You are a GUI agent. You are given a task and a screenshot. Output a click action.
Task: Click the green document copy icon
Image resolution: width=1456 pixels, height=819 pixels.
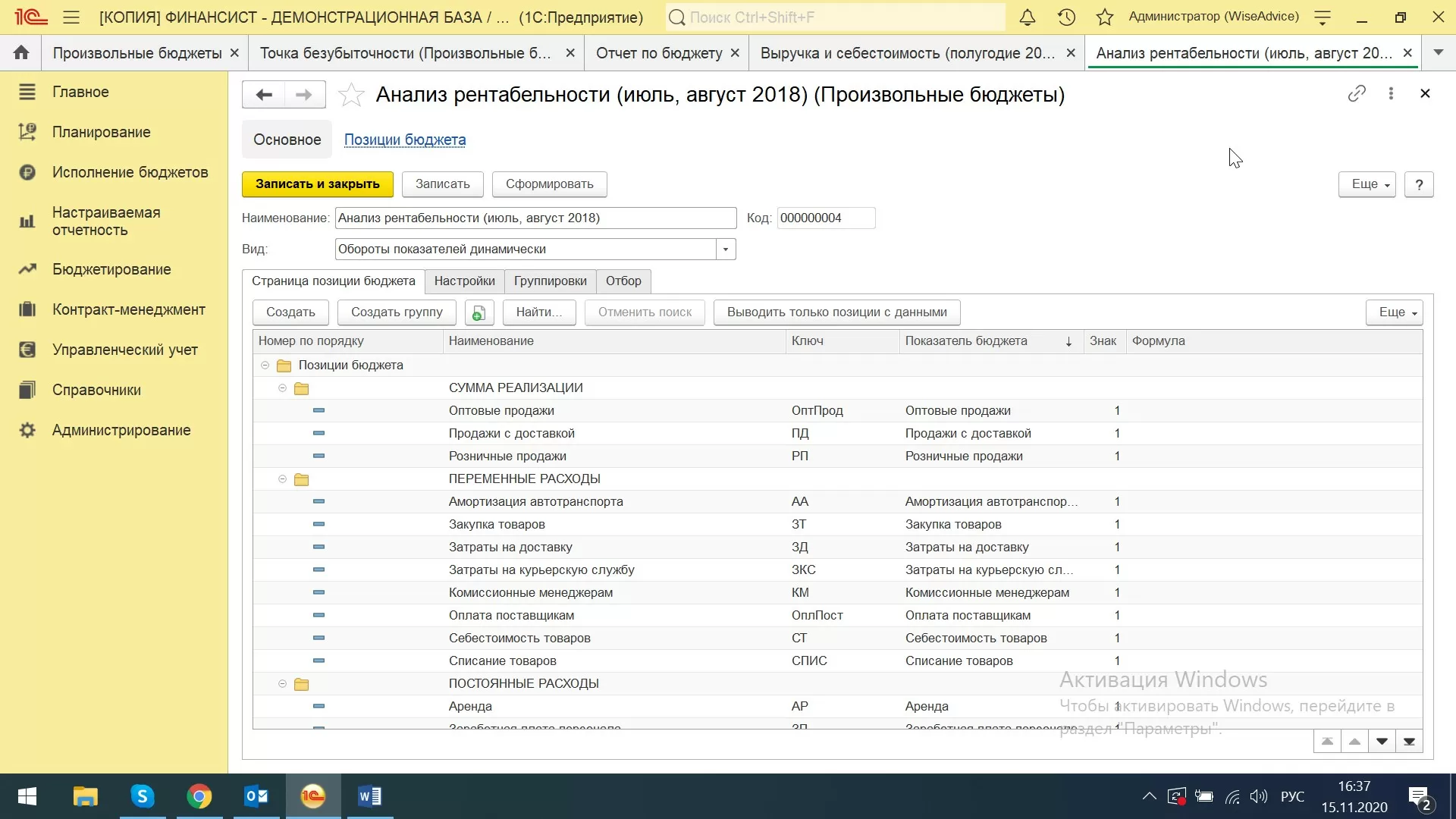tap(479, 312)
